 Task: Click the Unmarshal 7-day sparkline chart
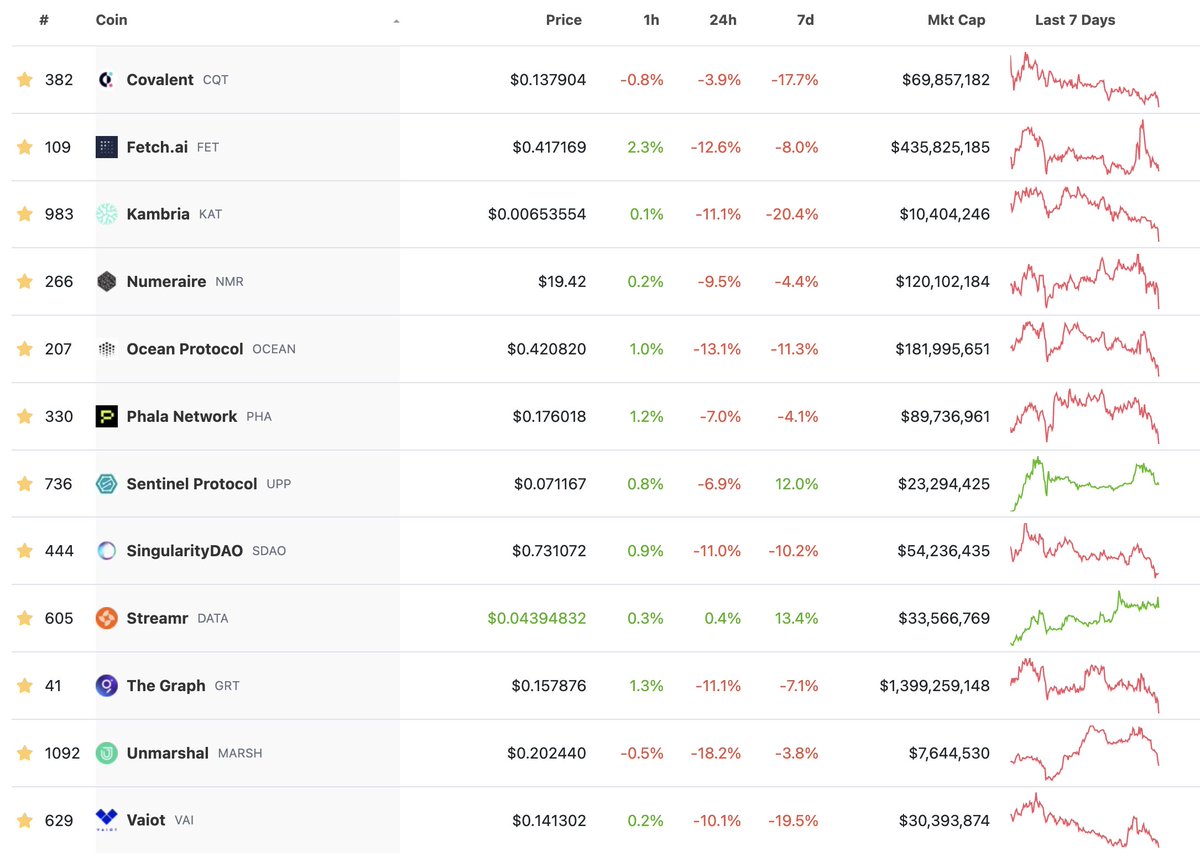tap(1085, 753)
